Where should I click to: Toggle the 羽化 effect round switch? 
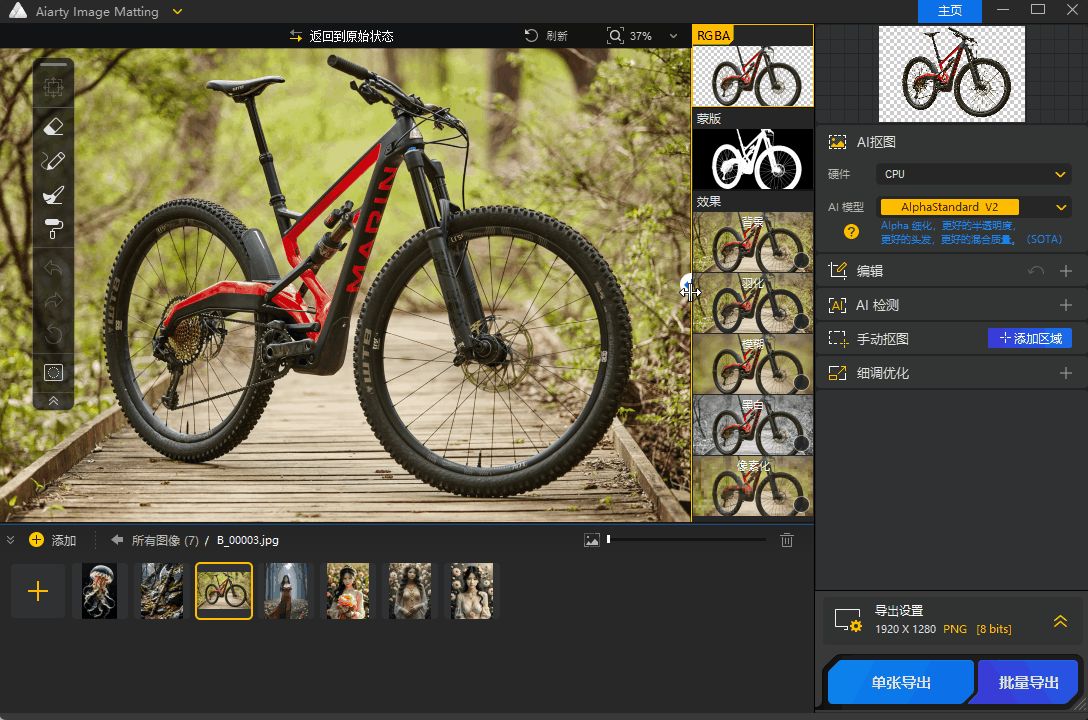(x=801, y=322)
